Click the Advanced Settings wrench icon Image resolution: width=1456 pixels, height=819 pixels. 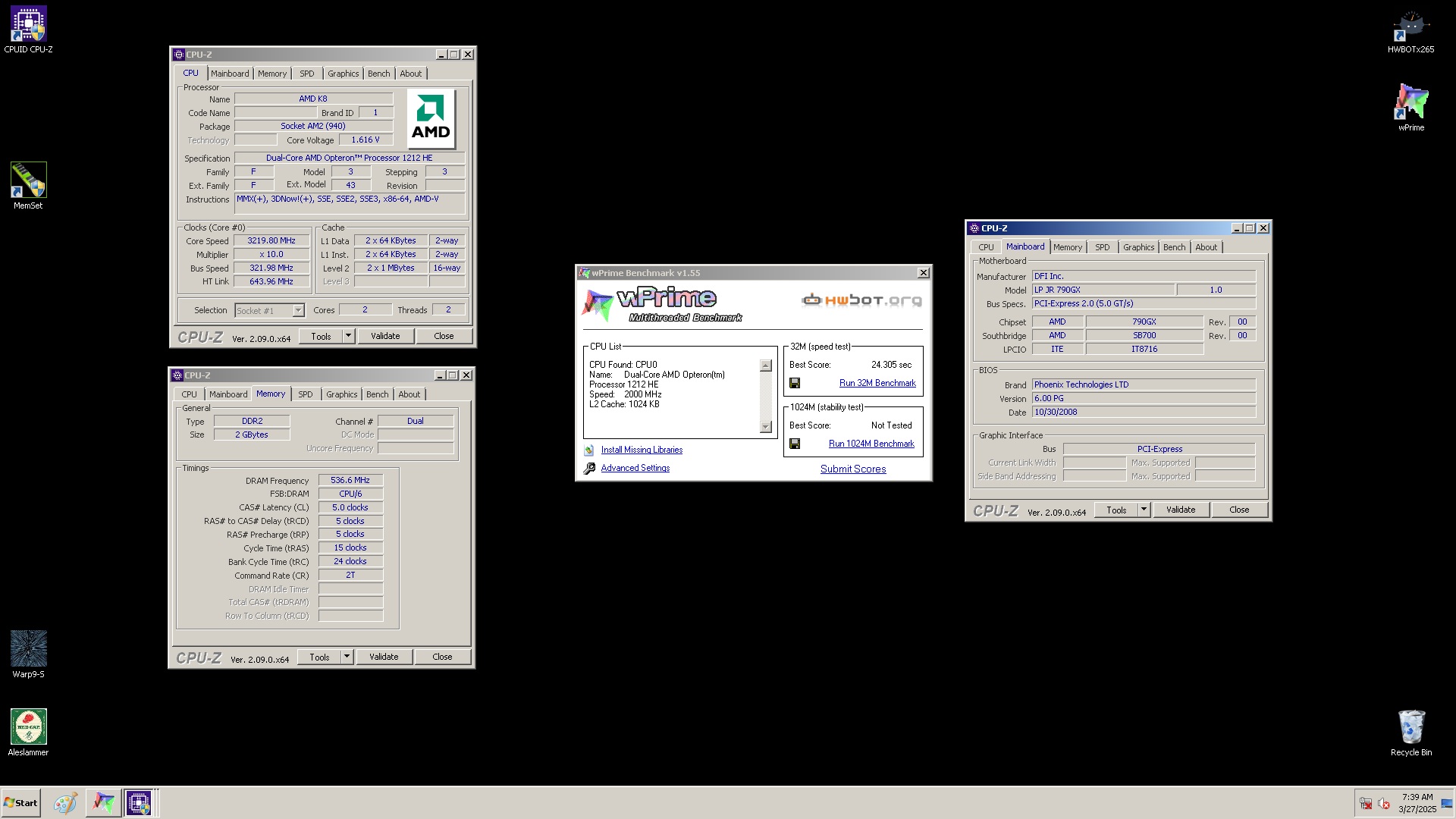(x=589, y=469)
